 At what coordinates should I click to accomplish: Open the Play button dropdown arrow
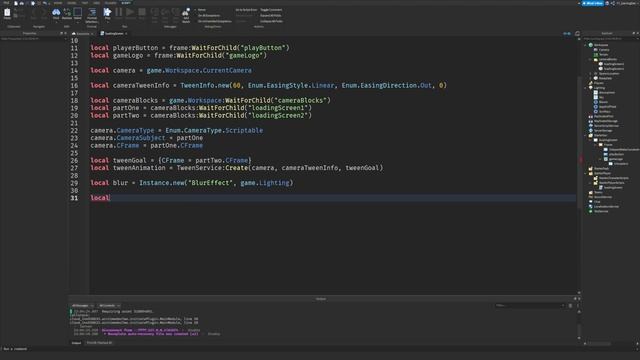pos(107,22)
